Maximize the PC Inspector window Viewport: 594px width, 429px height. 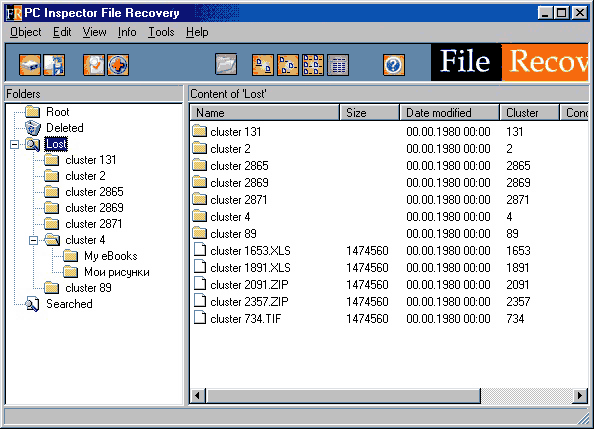pyautogui.click(x=561, y=13)
